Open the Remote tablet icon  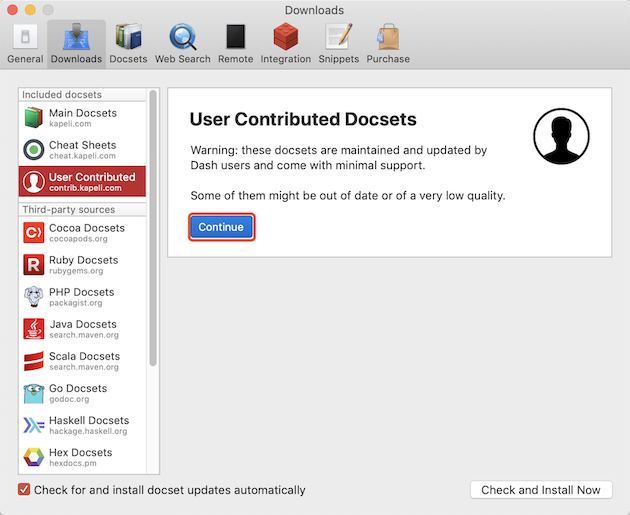pos(235,37)
